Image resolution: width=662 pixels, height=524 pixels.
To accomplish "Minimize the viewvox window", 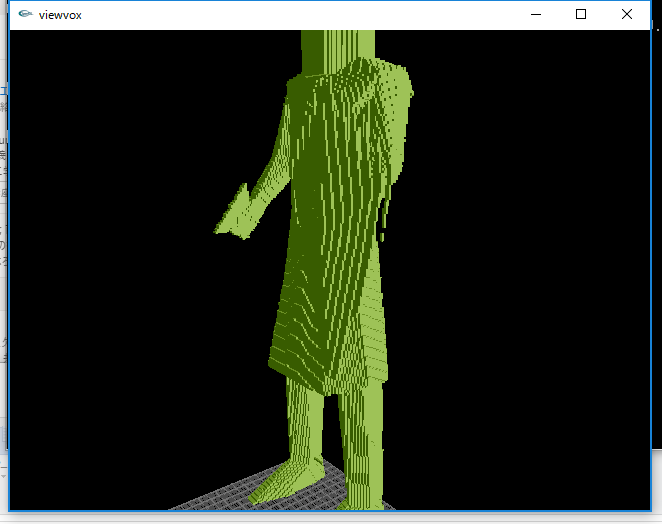I will tap(534, 14).
